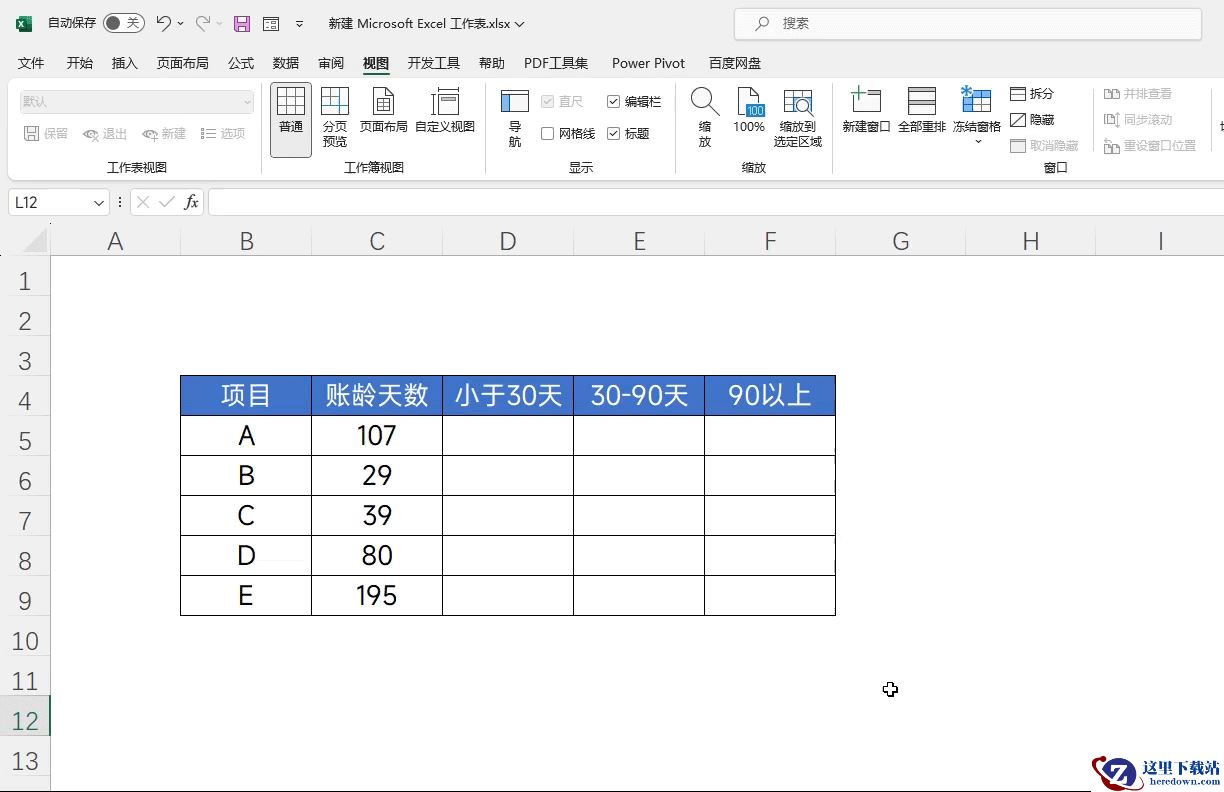Click header cell 项目

tap(246, 396)
